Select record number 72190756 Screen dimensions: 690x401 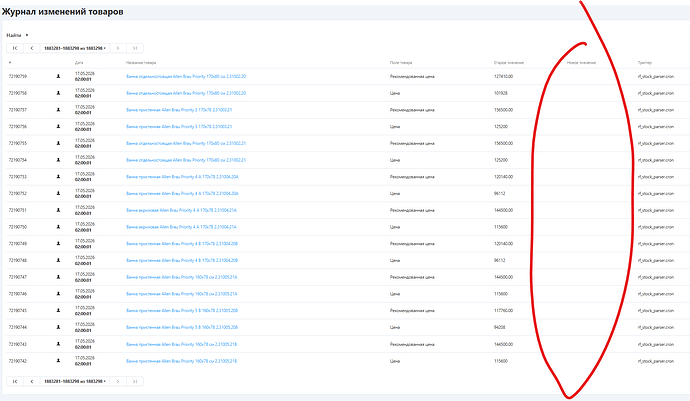click(x=18, y=126)
